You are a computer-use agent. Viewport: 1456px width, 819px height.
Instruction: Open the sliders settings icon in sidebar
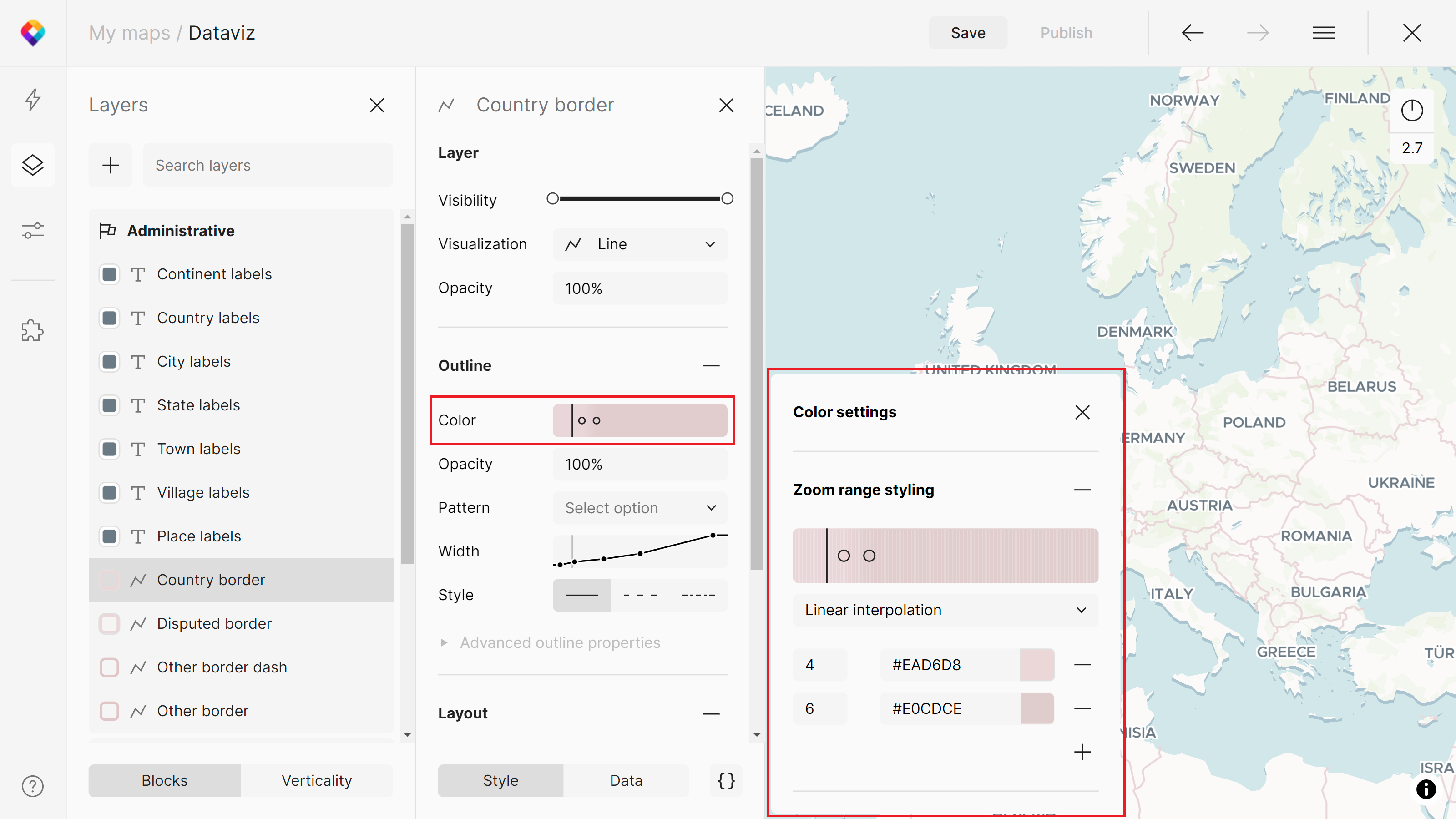tap(33, 231)
